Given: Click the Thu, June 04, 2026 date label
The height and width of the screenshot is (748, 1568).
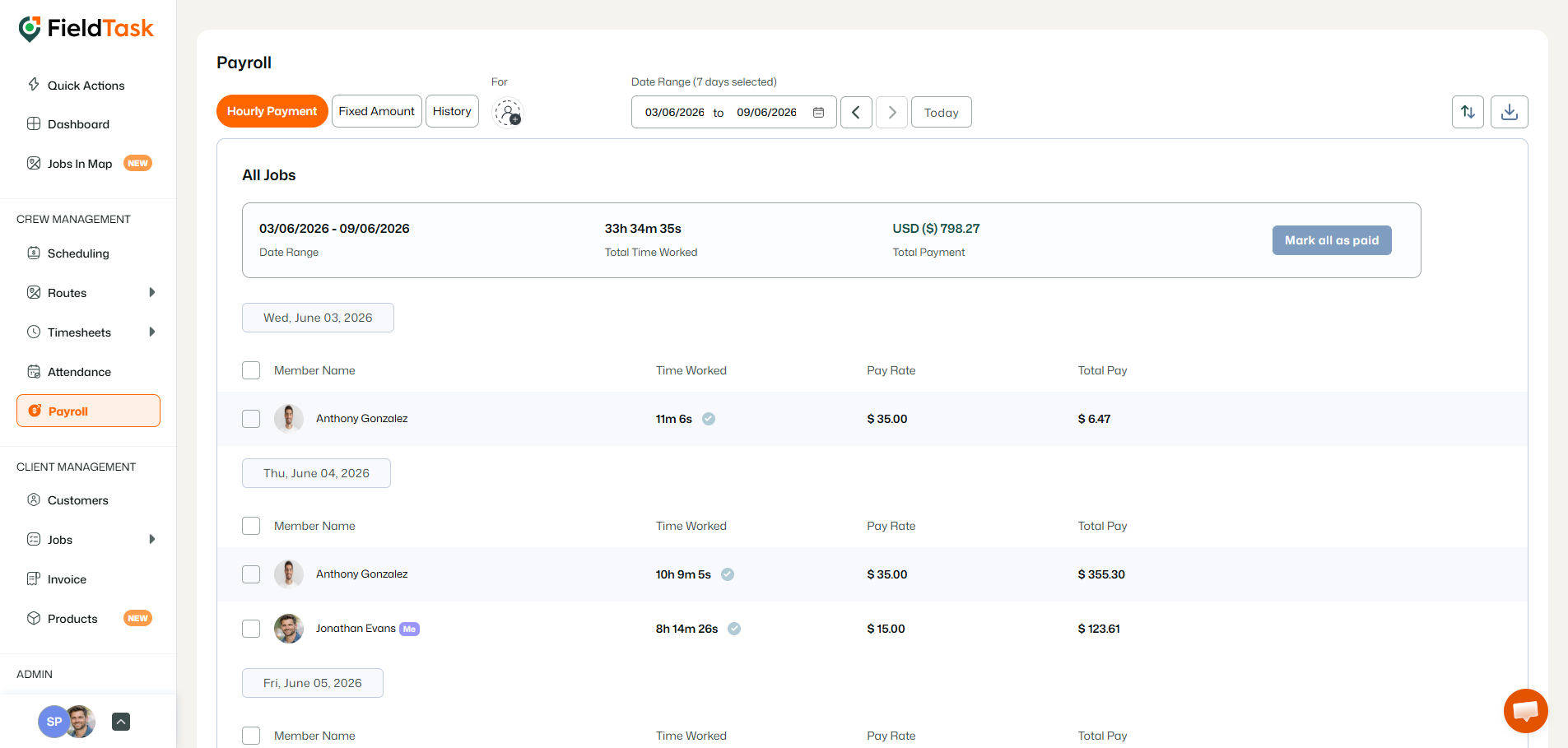Looking at the screenshot, I should tap(316, 473).
